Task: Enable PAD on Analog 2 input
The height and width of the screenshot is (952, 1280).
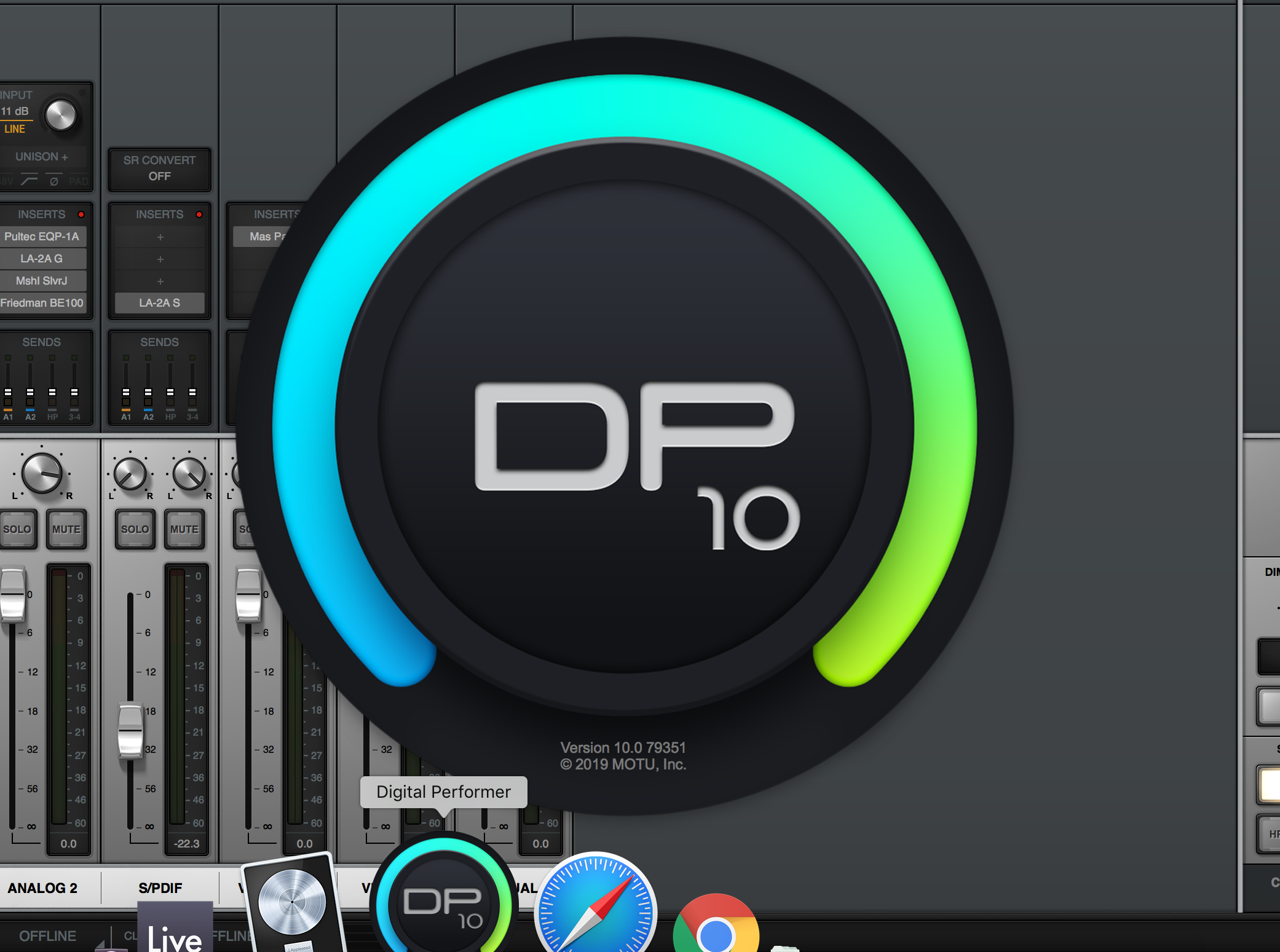Action: click(79, 181)
